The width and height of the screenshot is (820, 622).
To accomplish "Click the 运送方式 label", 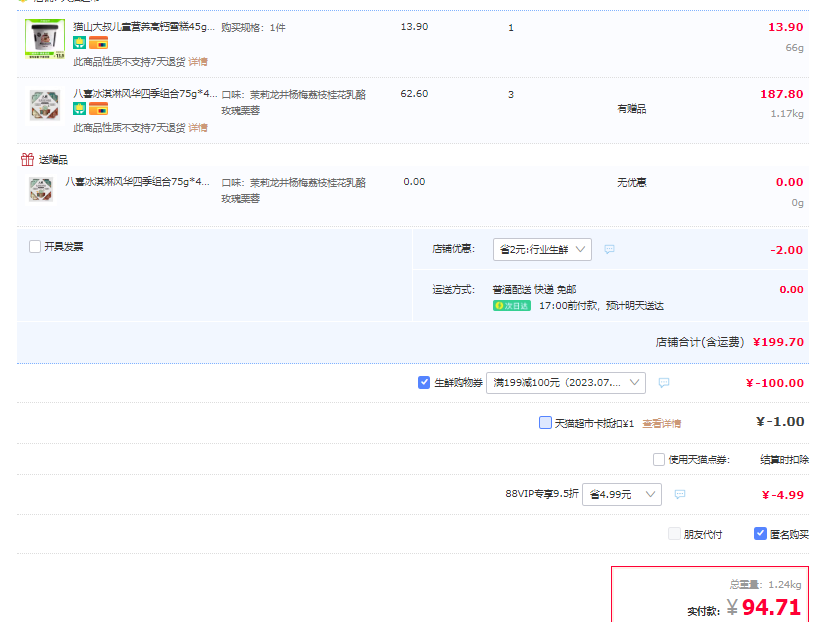I will [x=453, y=289].
